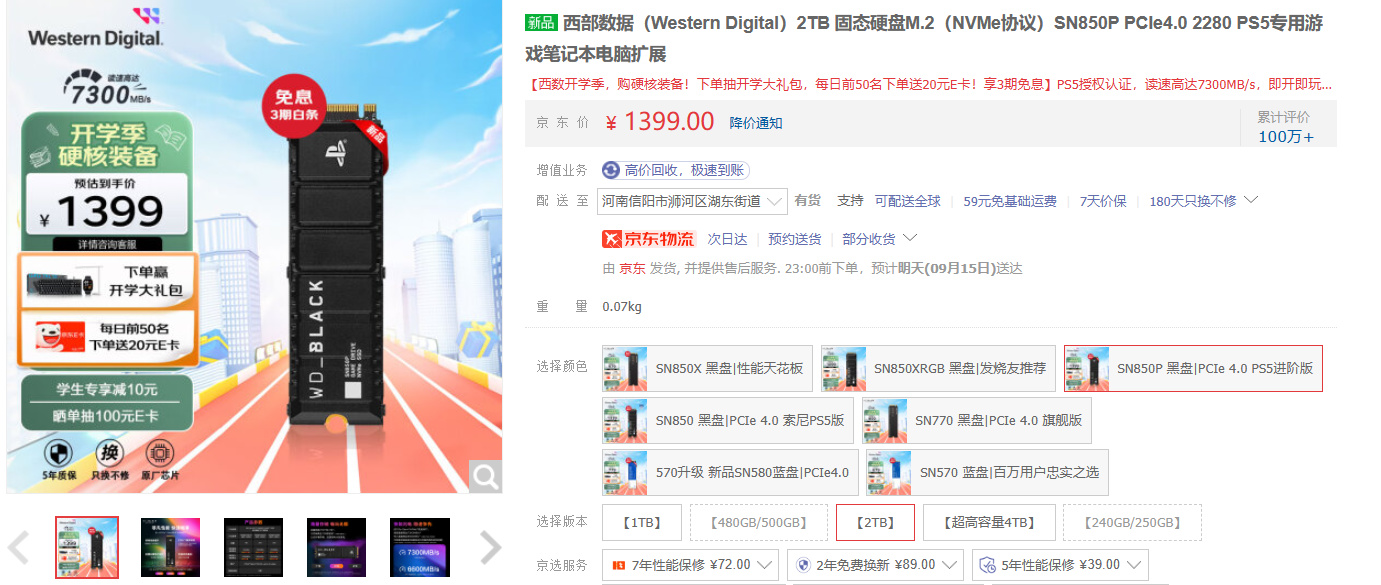Click the magnifier zoom icon on product image
Image resolution: width=1381 pixels, height=585 pixels.
click(x=486, y=477)
